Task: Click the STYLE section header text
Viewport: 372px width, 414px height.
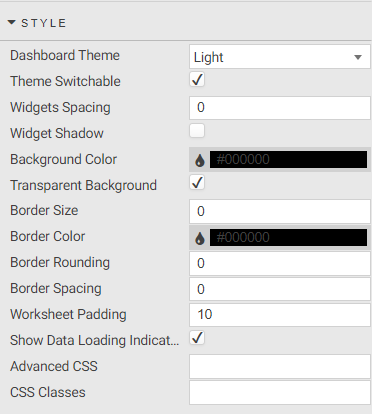Action: click(44, 23)
